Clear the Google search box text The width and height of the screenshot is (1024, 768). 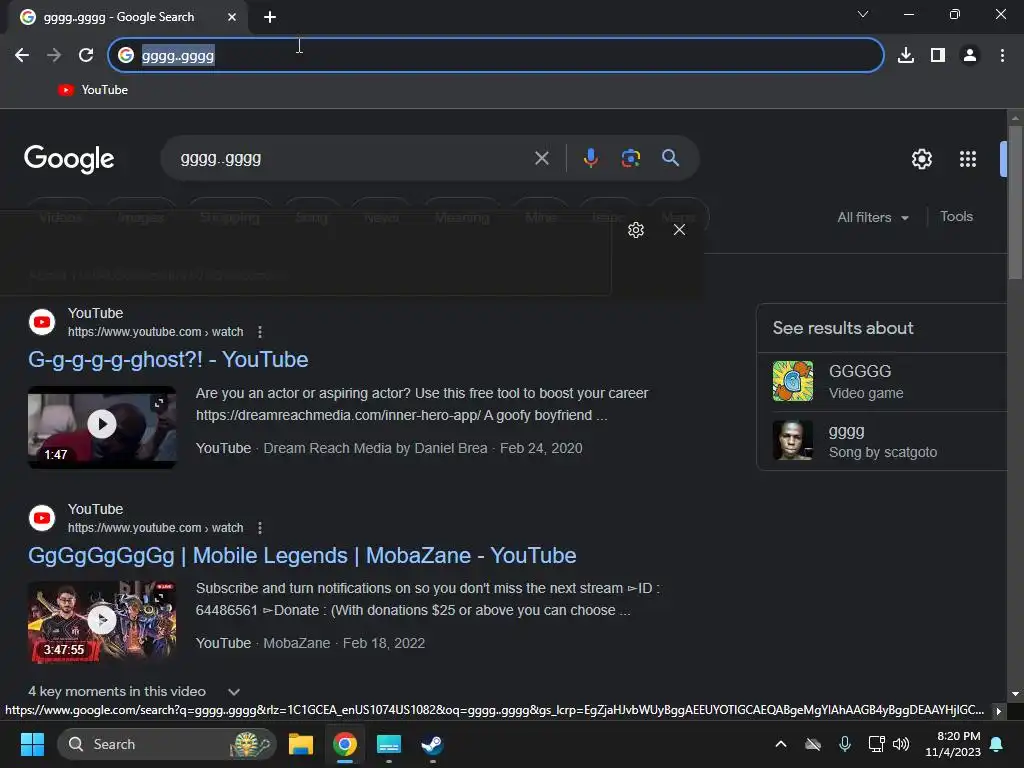[541, 158]
